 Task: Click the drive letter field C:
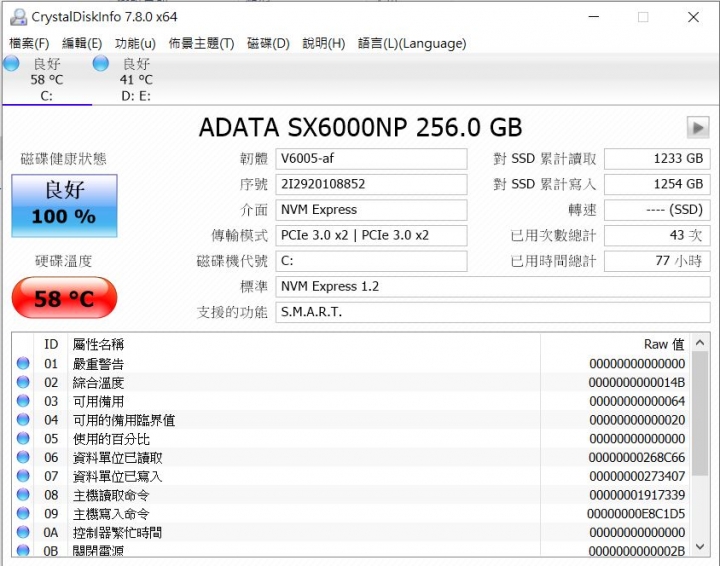(x=371, y=261)
